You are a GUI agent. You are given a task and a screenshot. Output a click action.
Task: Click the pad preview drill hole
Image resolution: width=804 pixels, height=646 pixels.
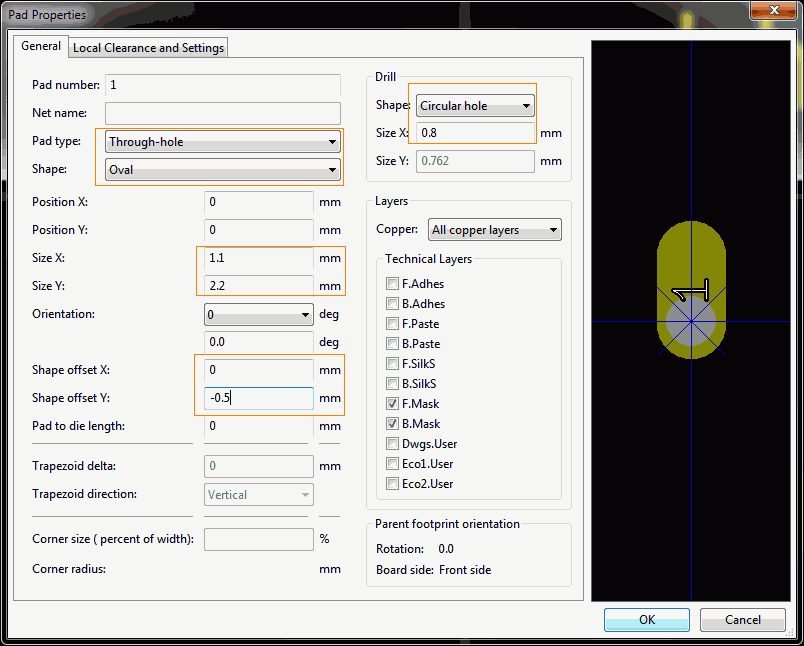(x=691, y=320)
